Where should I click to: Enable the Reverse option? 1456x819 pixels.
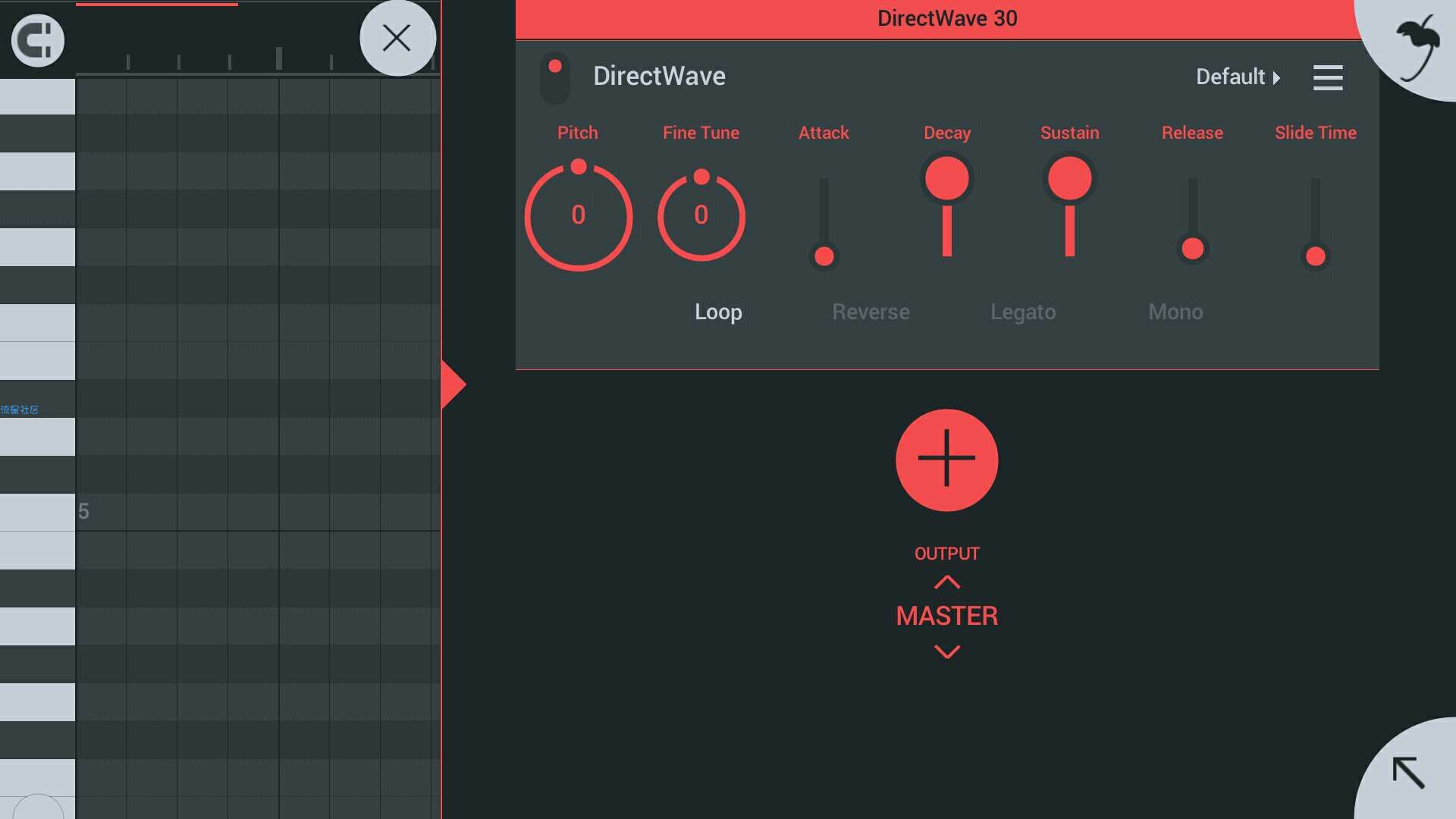pos(871,312)
